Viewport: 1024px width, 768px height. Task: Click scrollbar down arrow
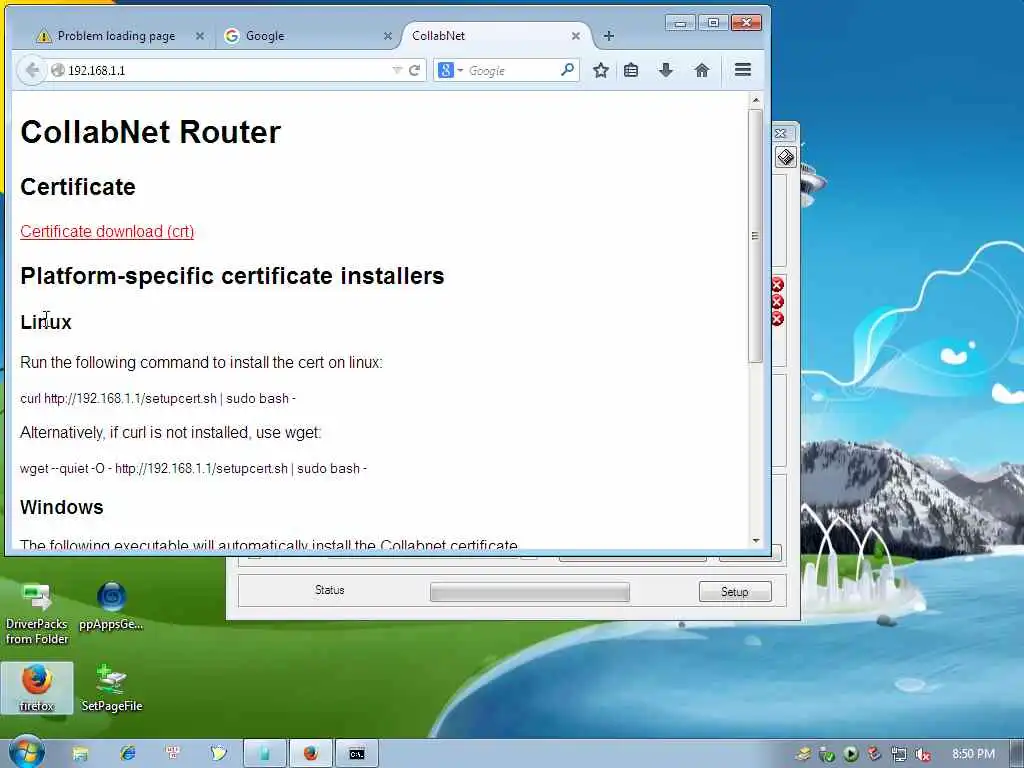[756, 540]
